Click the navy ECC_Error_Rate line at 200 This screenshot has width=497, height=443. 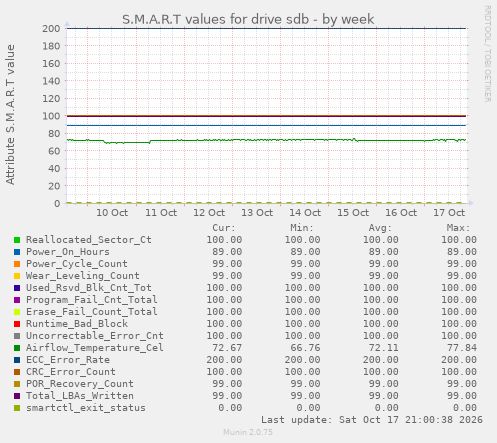267,28
